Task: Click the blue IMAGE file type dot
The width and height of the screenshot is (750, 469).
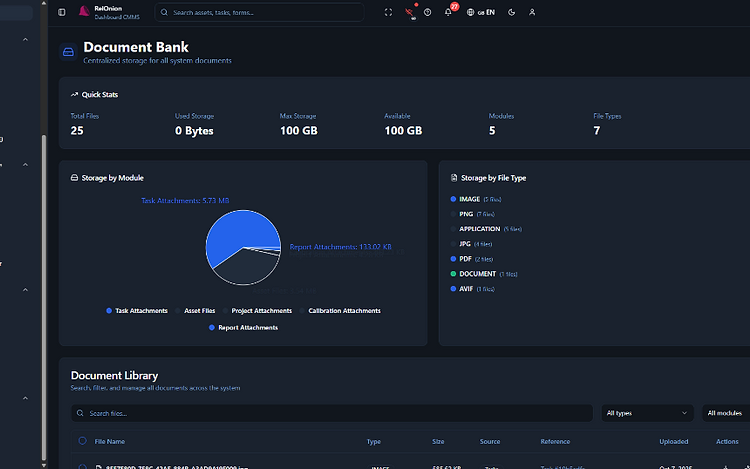Action: [x=453, y=199]
